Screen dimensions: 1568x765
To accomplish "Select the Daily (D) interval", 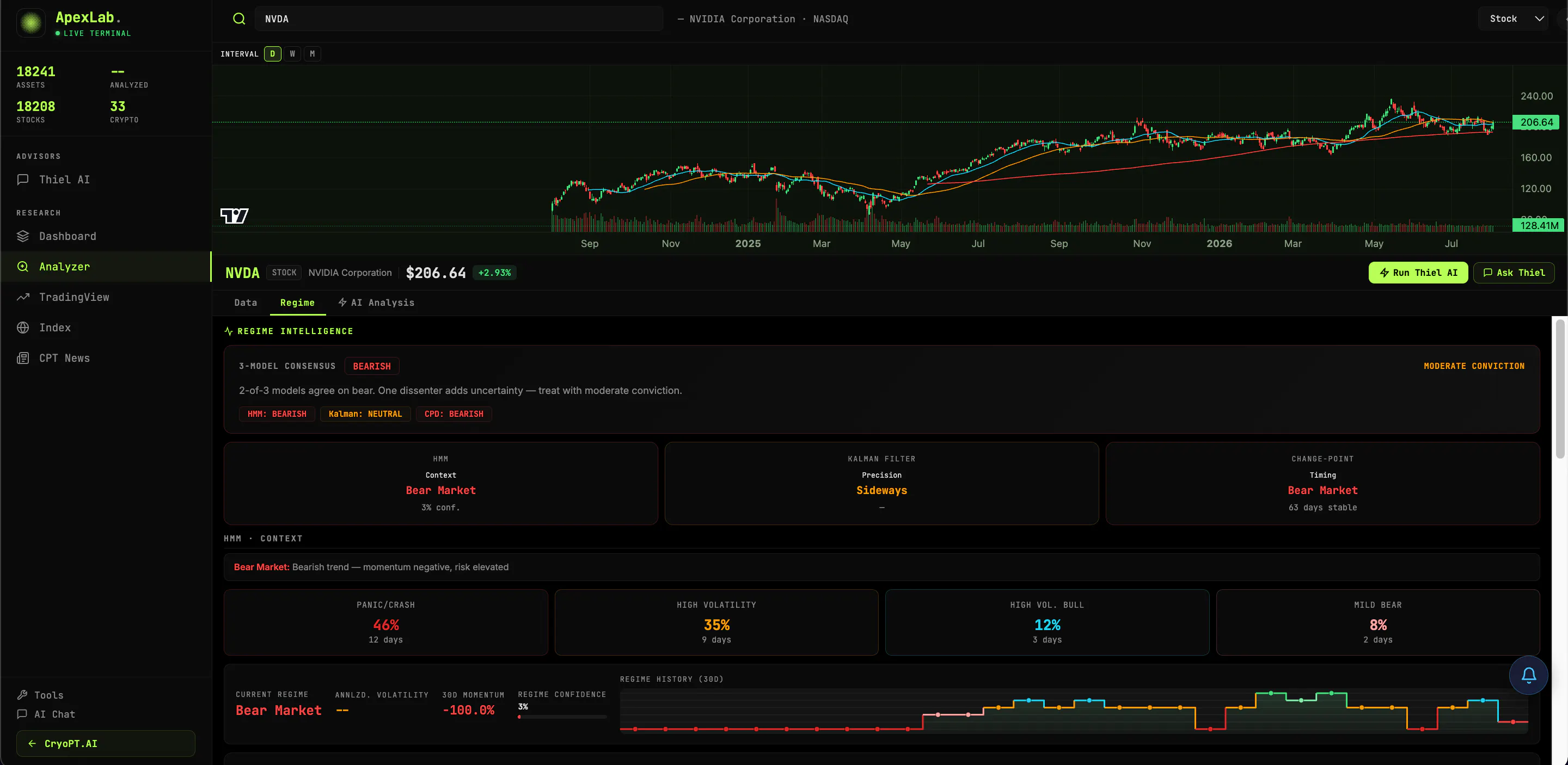I will (x=273, y=53).
